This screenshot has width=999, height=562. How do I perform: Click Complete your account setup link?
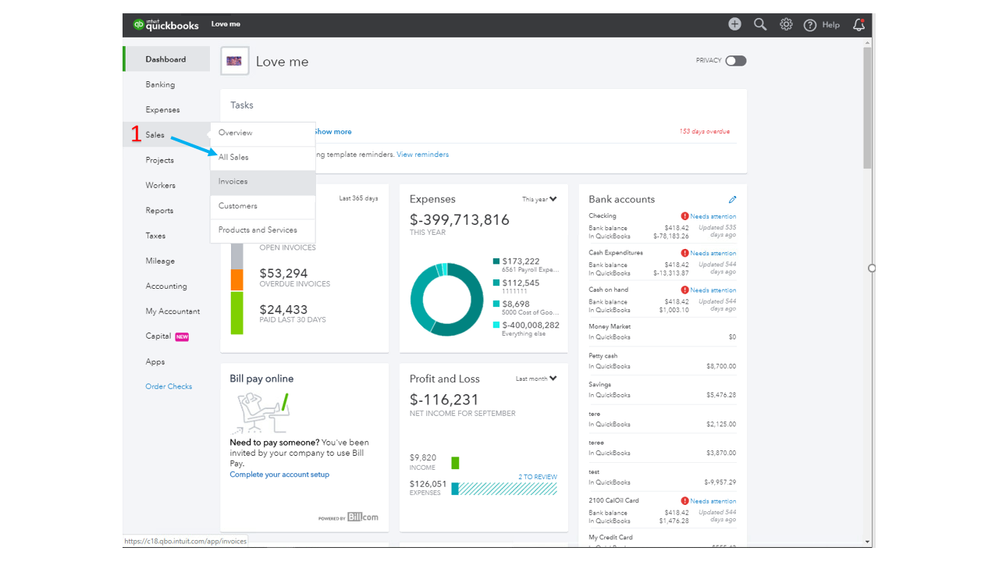pos(279,474)
